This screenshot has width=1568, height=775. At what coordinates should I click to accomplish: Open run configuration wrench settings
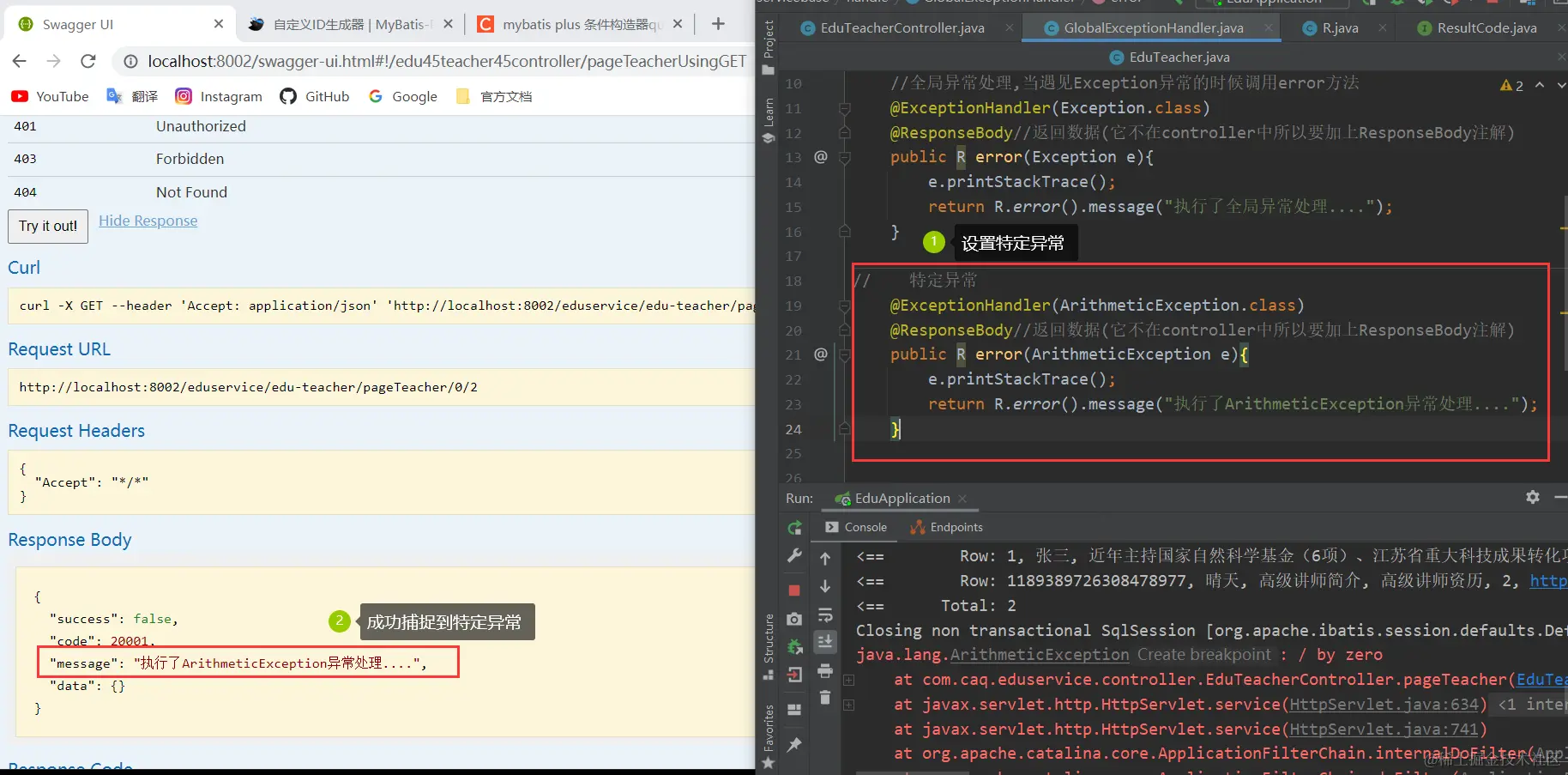(x=794, y=555)
